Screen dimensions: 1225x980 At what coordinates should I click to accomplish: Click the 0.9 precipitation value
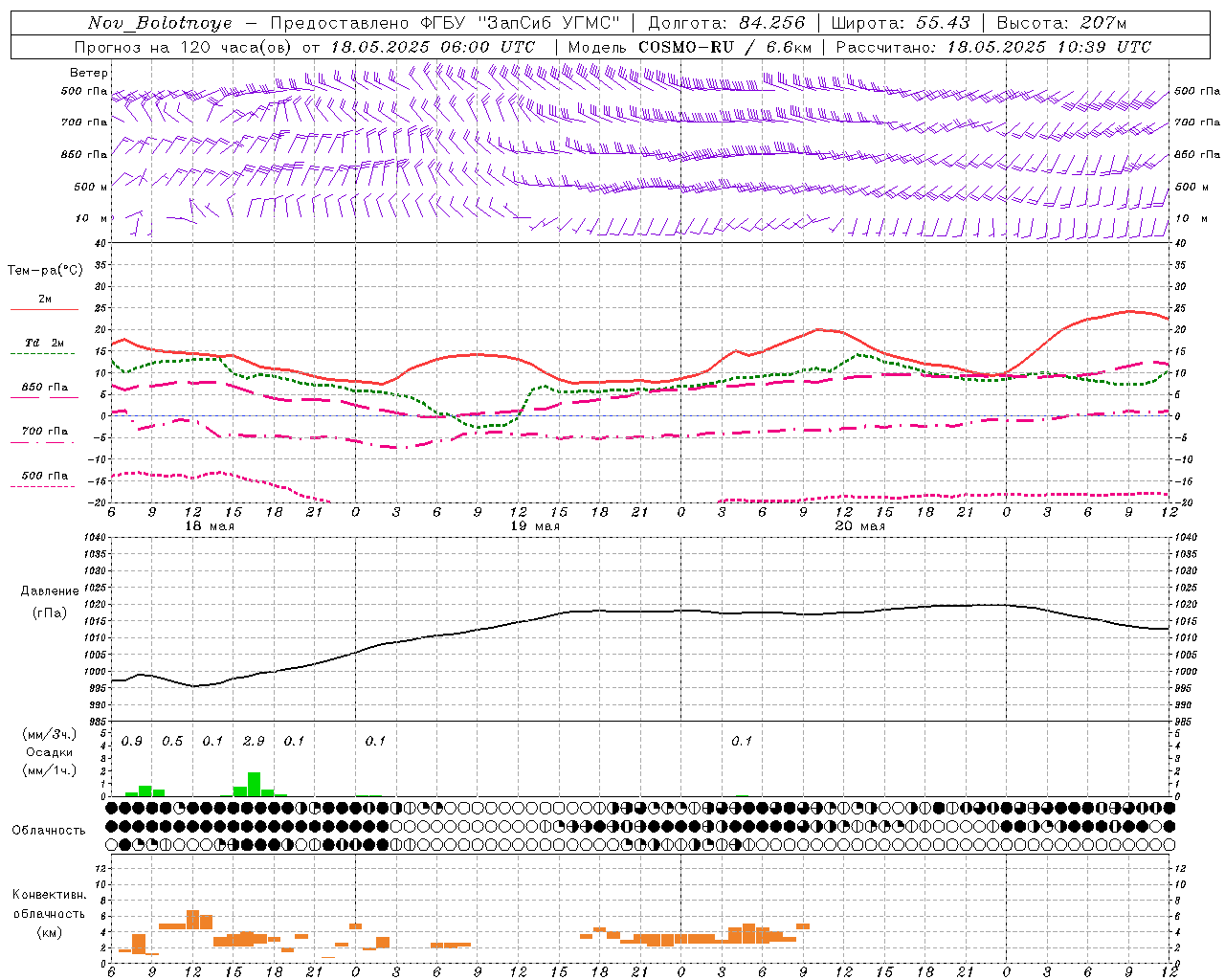(x=132, y=742)
